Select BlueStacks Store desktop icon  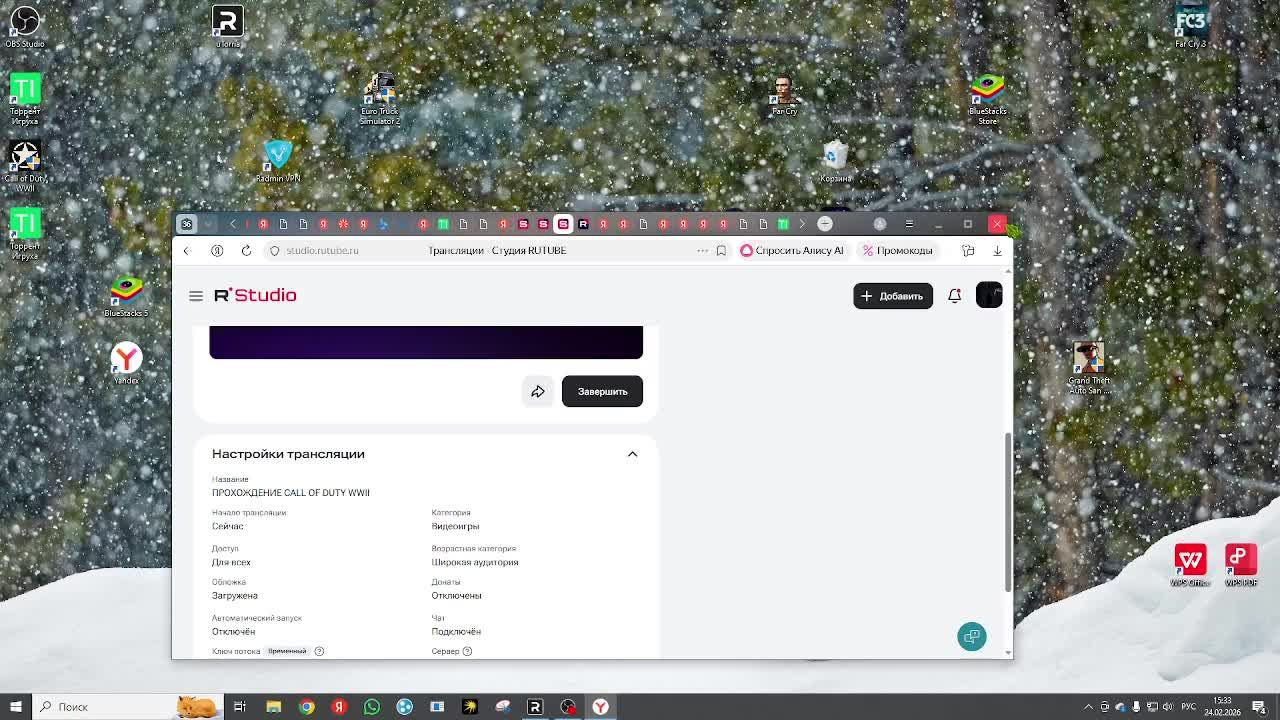coord(988,98)
